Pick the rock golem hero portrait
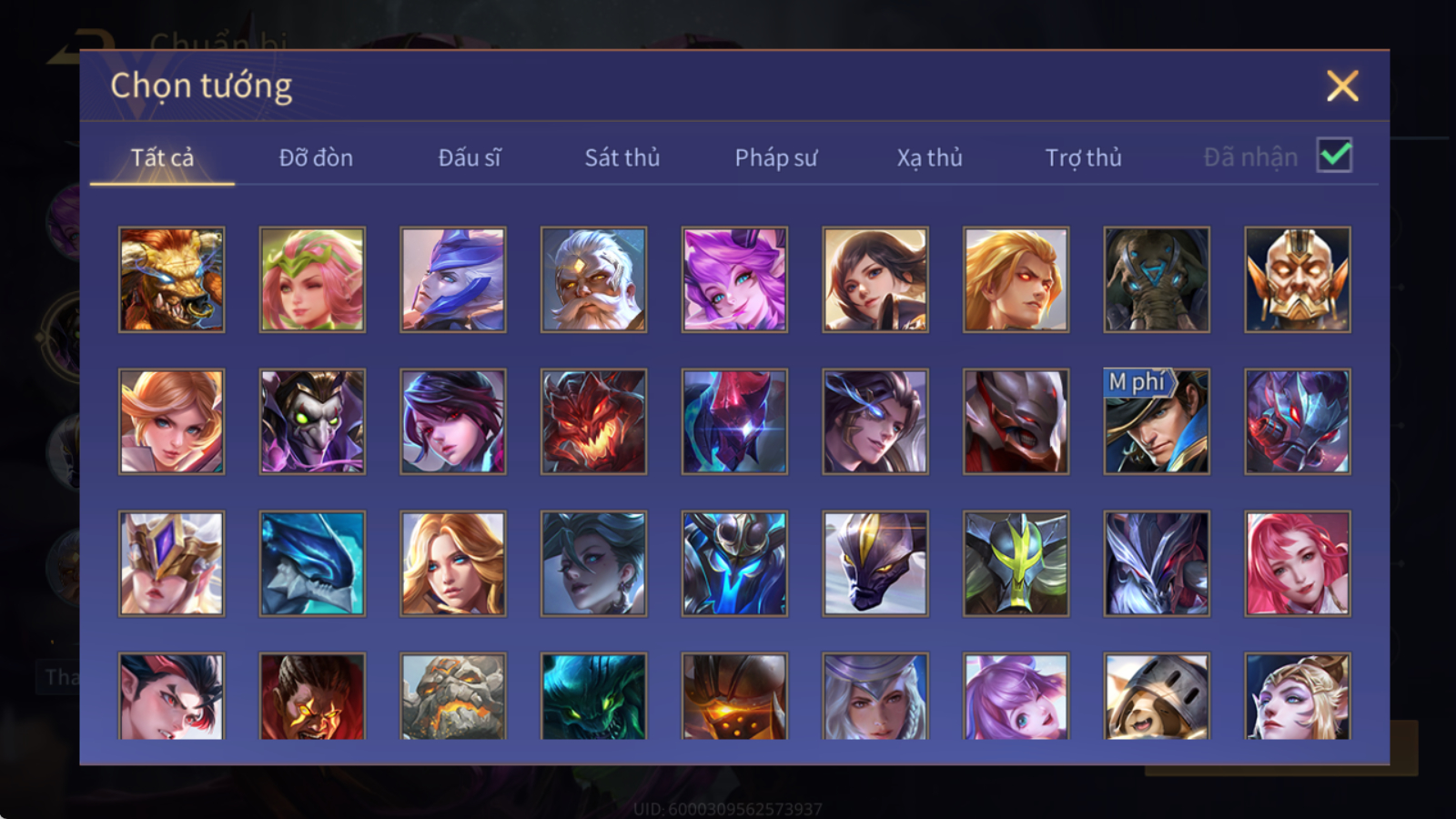 [453, 696]
